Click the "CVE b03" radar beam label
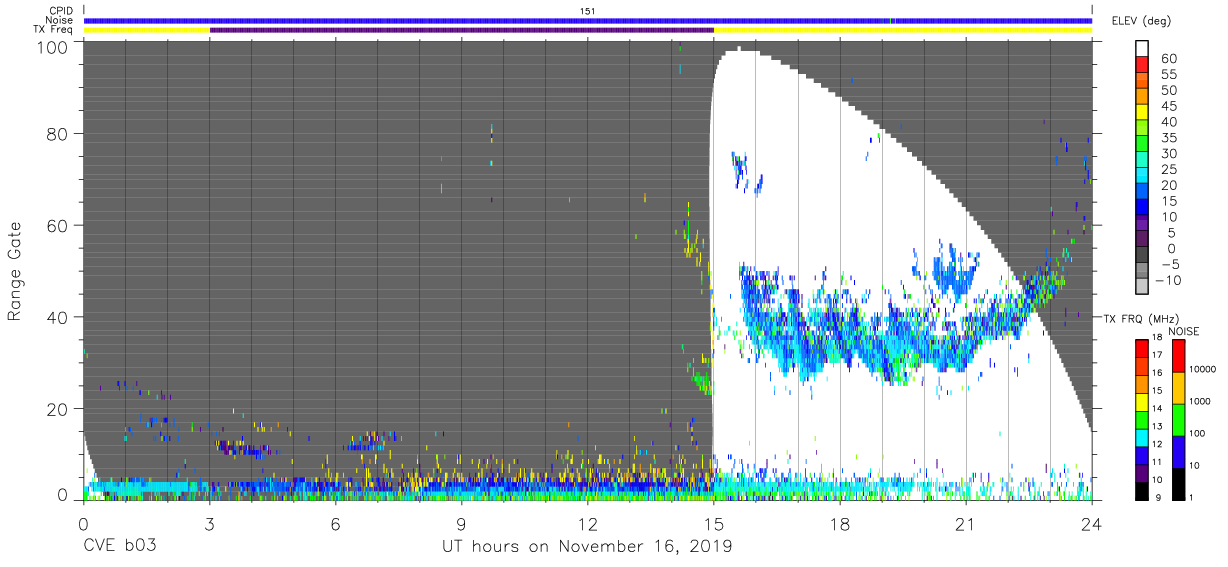The image size is (1228, 567). pyautogui.click(x=119, y=547)
